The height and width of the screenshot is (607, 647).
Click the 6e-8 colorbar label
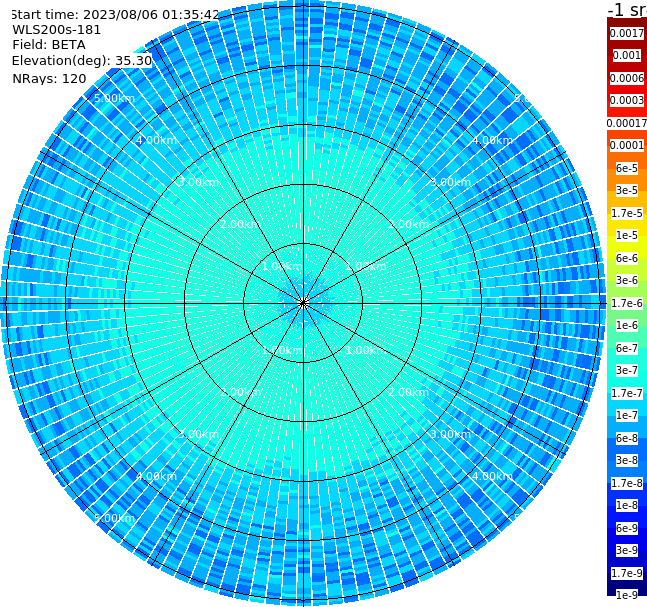[x=627, y=438]
